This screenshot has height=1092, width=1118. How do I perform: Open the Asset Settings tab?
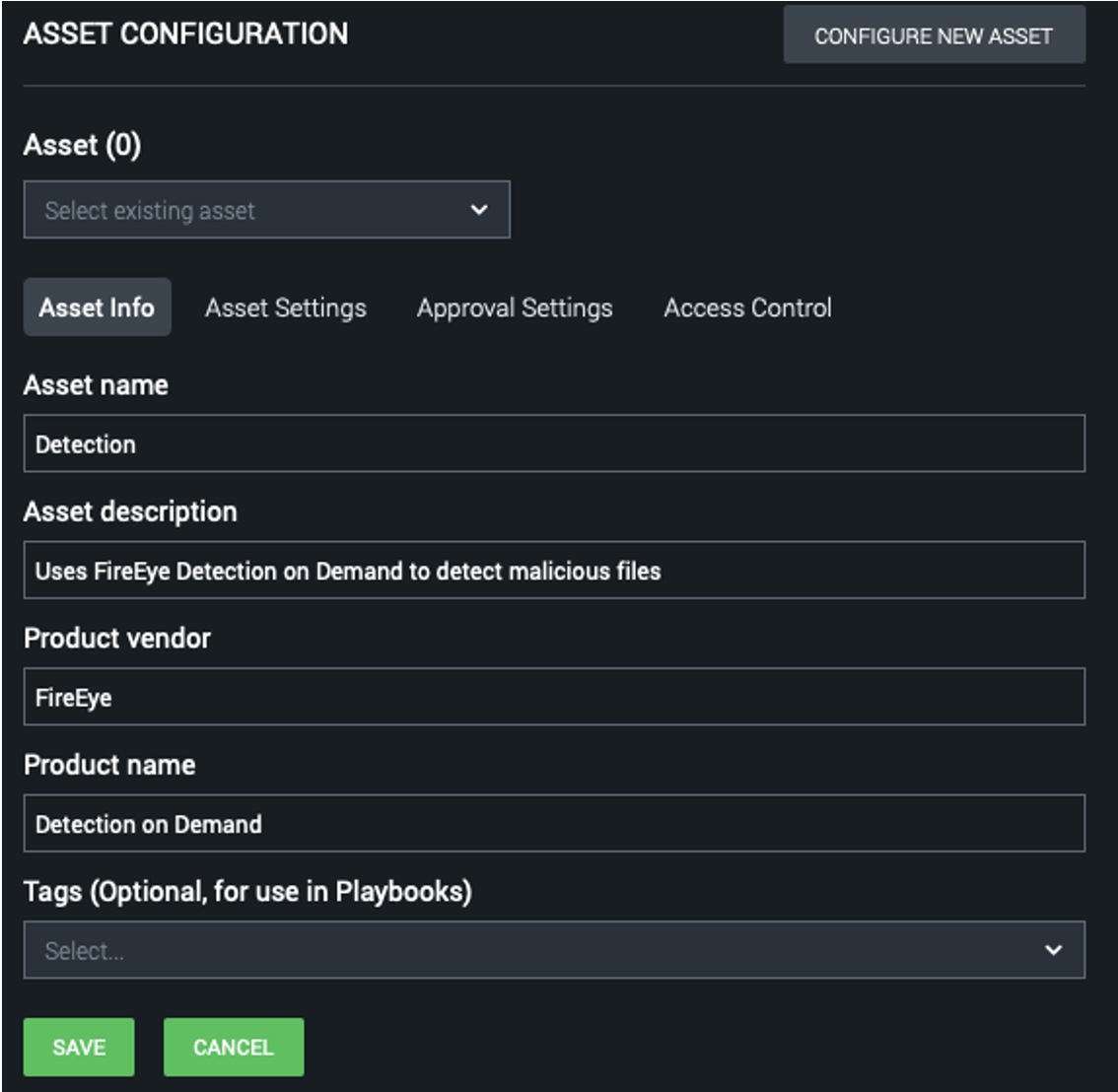pyautogui.click(x=285, y=307)
